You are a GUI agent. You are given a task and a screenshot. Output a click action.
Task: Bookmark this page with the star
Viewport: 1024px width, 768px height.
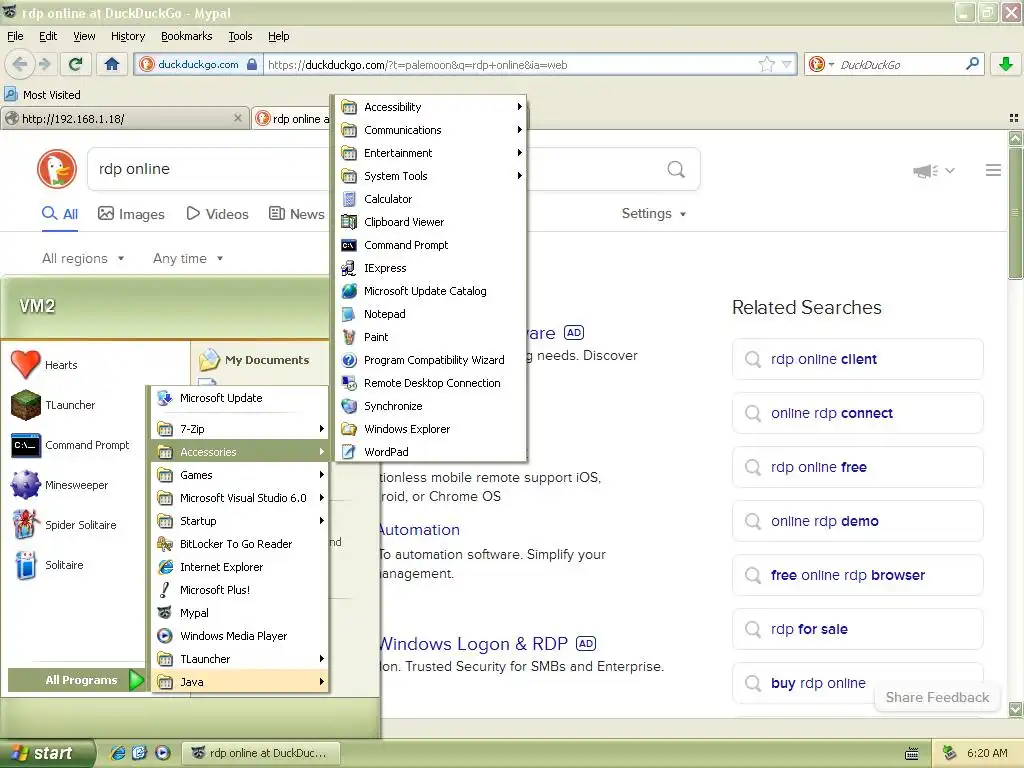(x=766, y=64)
